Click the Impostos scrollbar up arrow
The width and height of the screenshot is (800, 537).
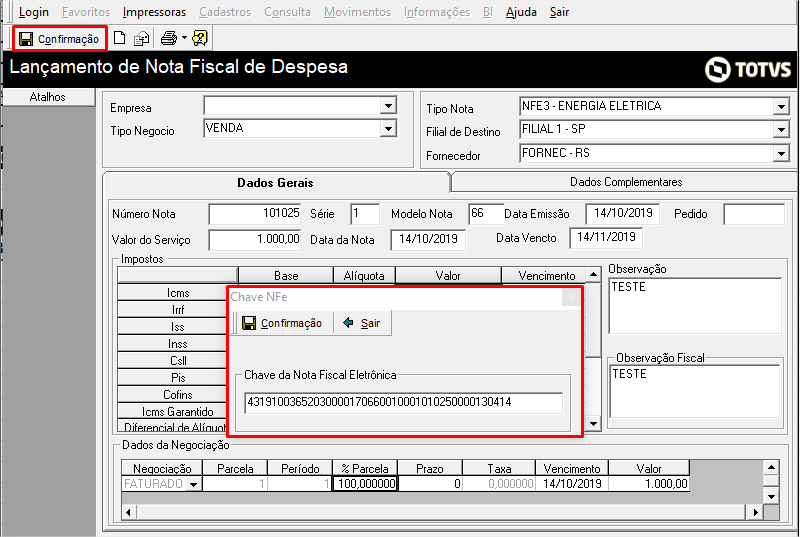point(593,275)
